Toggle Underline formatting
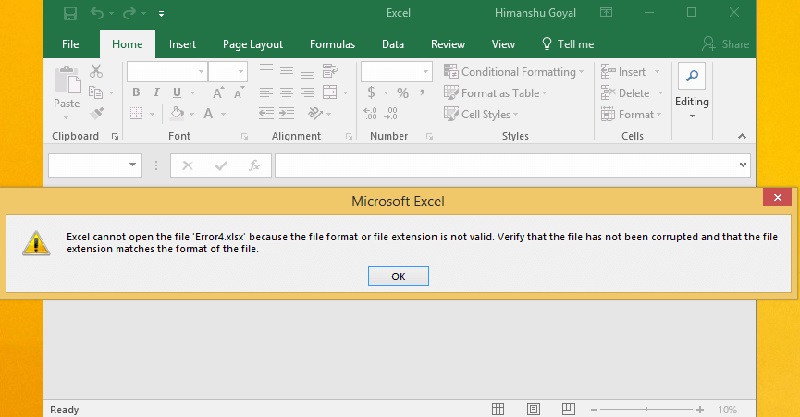Viewport: 800px width, 417px height. pos(177,92)
